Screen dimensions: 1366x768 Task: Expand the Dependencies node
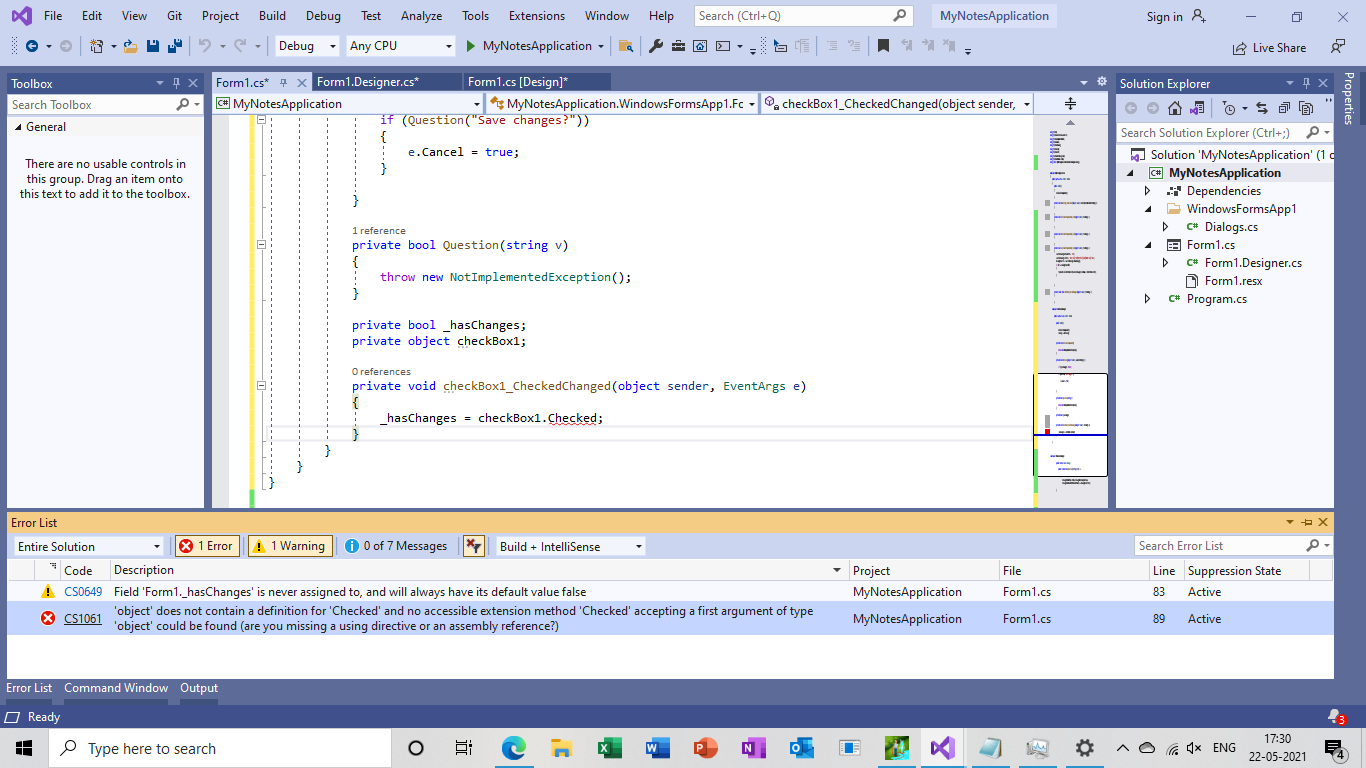pos(1148,191)
